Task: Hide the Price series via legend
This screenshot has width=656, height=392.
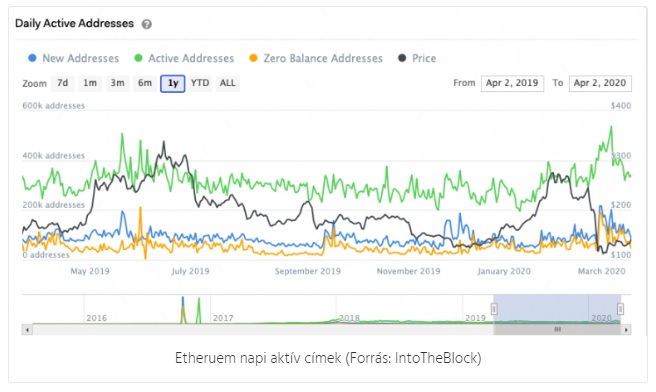Action: click(x=417, y=58)
